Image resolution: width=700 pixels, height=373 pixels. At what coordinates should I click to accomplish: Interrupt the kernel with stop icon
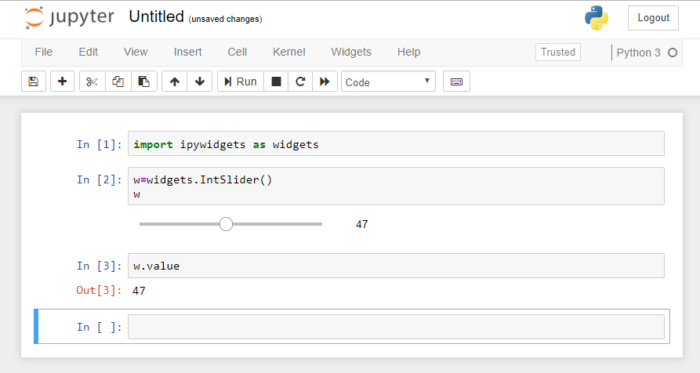click(276, 82)
